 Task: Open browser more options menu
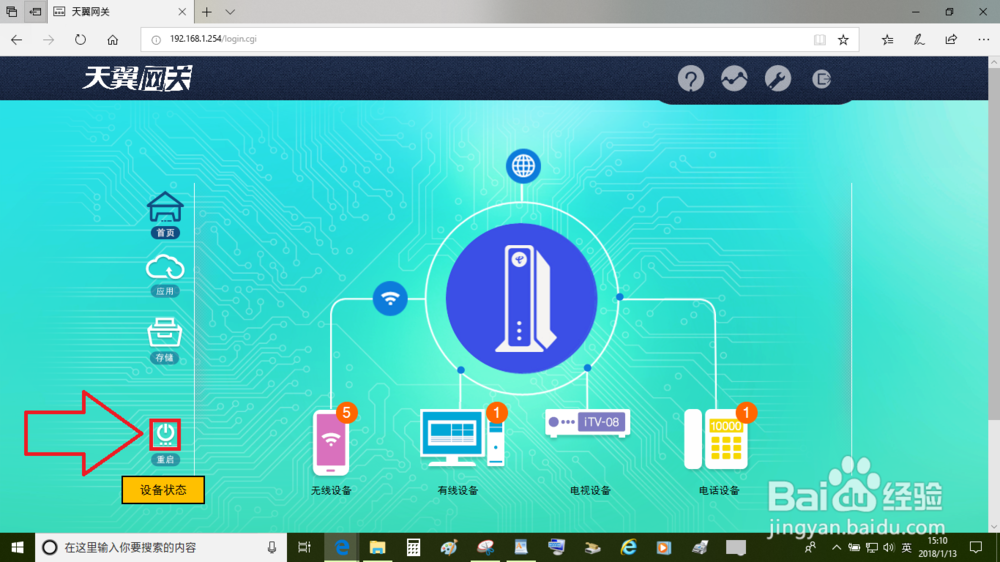pos(983,40)
